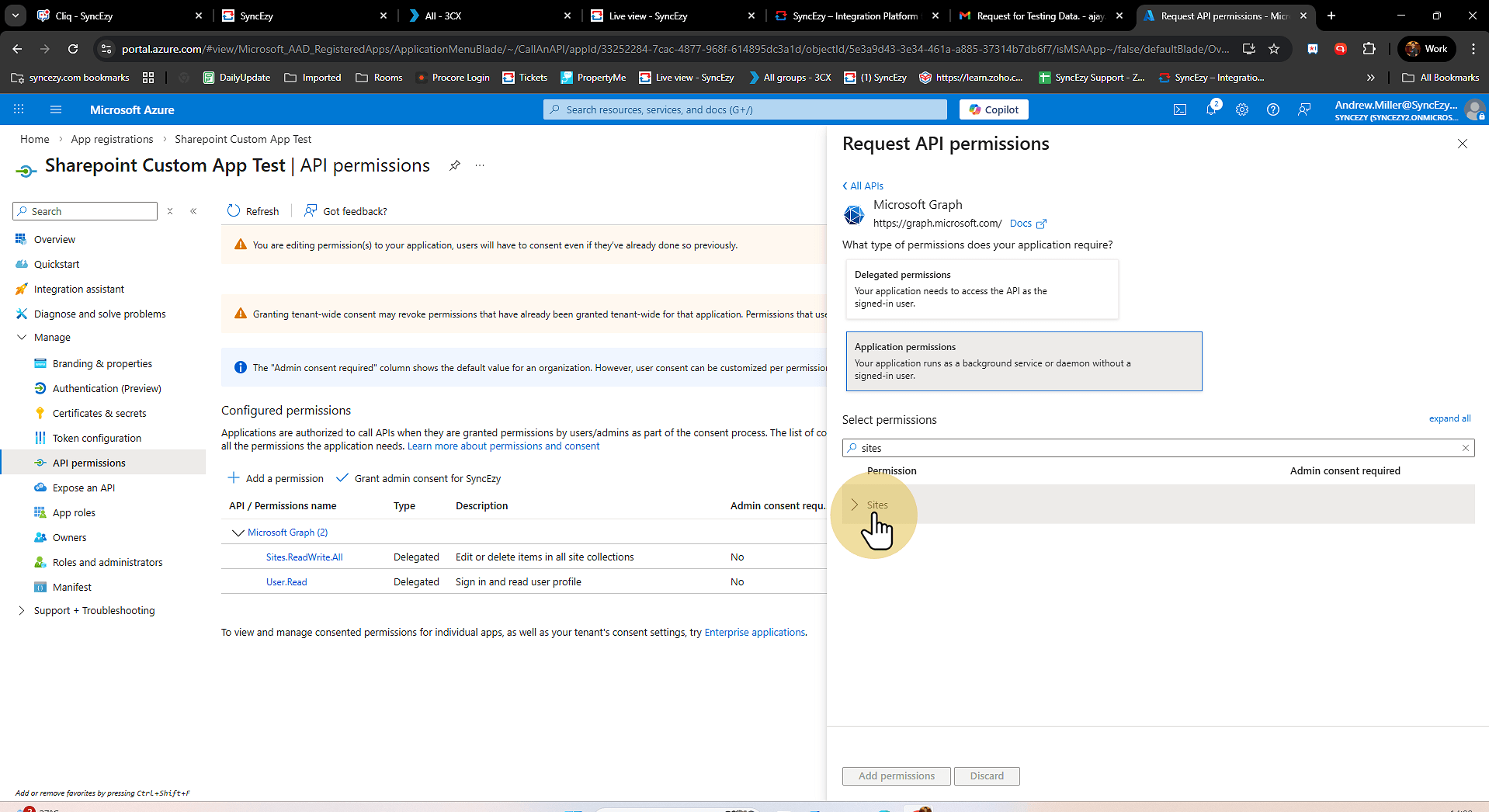Open the Azure portal hamburger menu
Screen dimensions: 1489x812
56,109
